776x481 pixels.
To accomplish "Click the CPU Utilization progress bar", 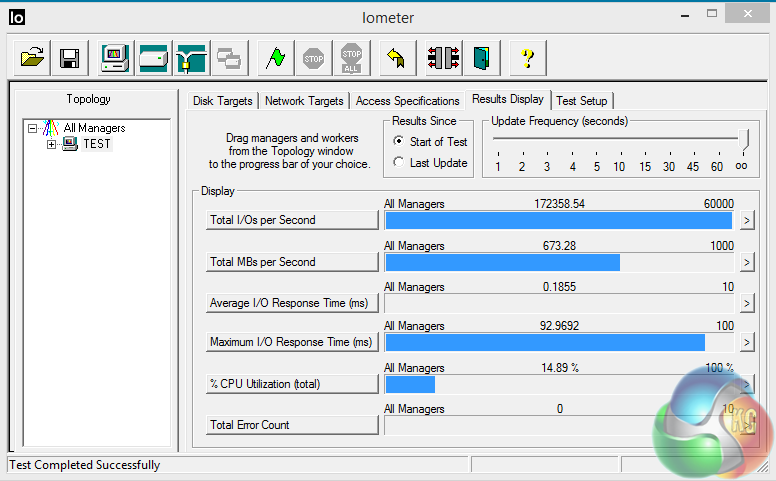I will 559,385.
